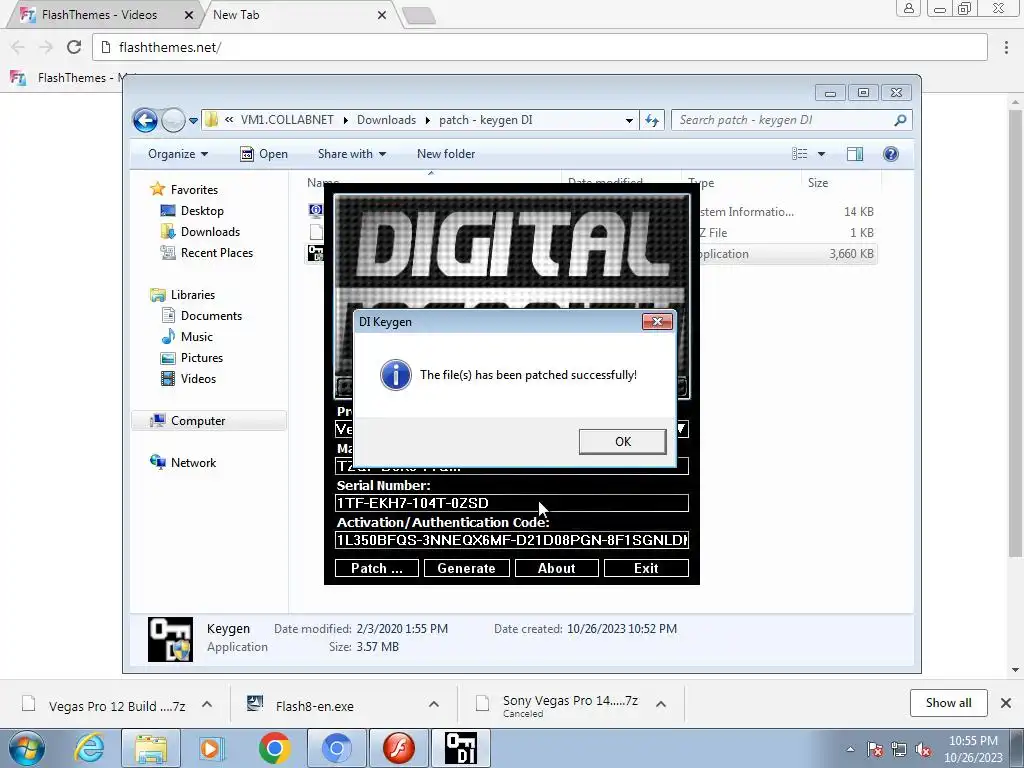Sort by Size column header

tap(818, 184)
